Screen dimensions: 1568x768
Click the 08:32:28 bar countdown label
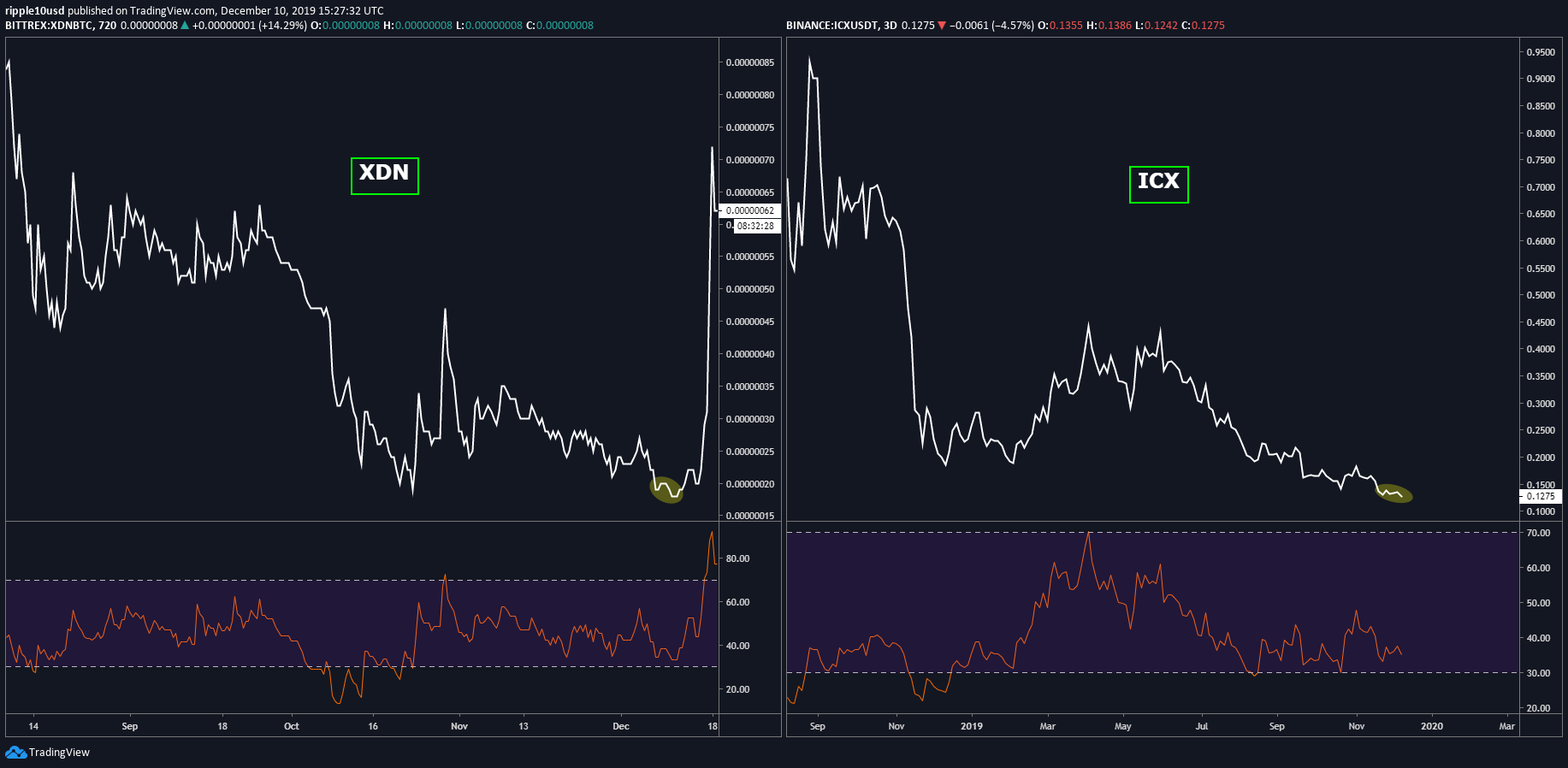756,226
